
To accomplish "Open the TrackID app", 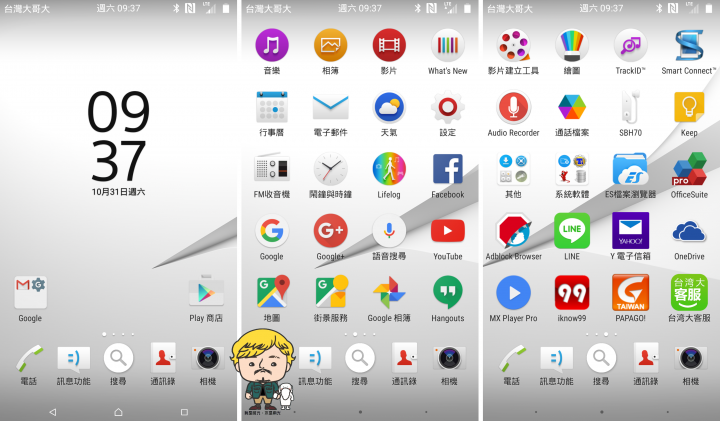I will (x=630, y=45).
